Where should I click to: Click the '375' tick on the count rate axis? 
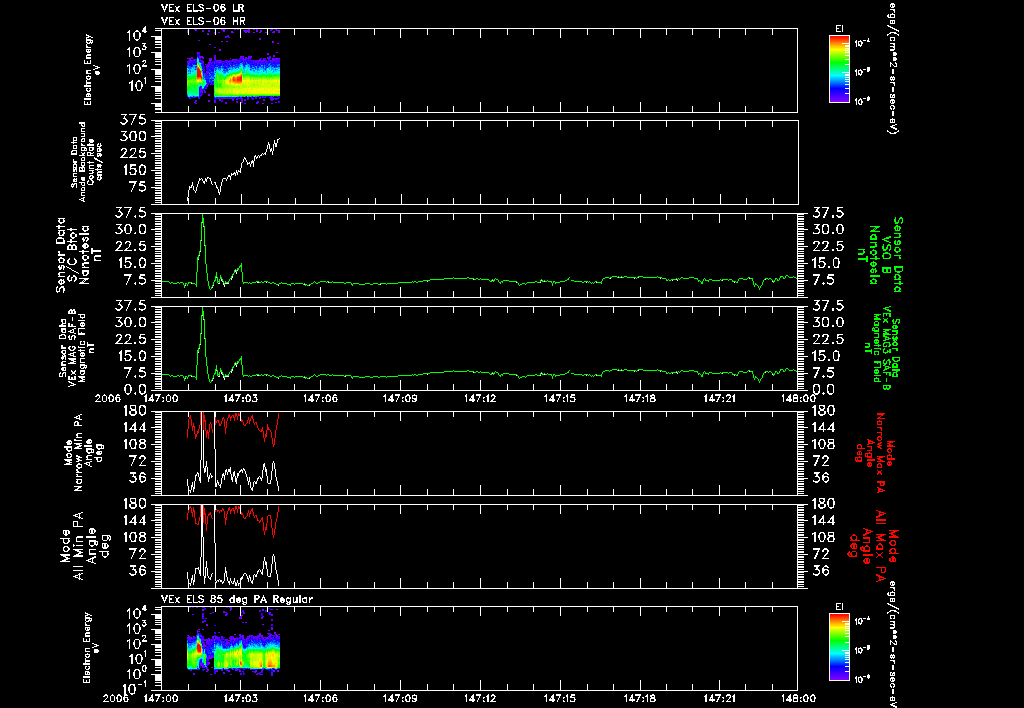click(134, 120)
